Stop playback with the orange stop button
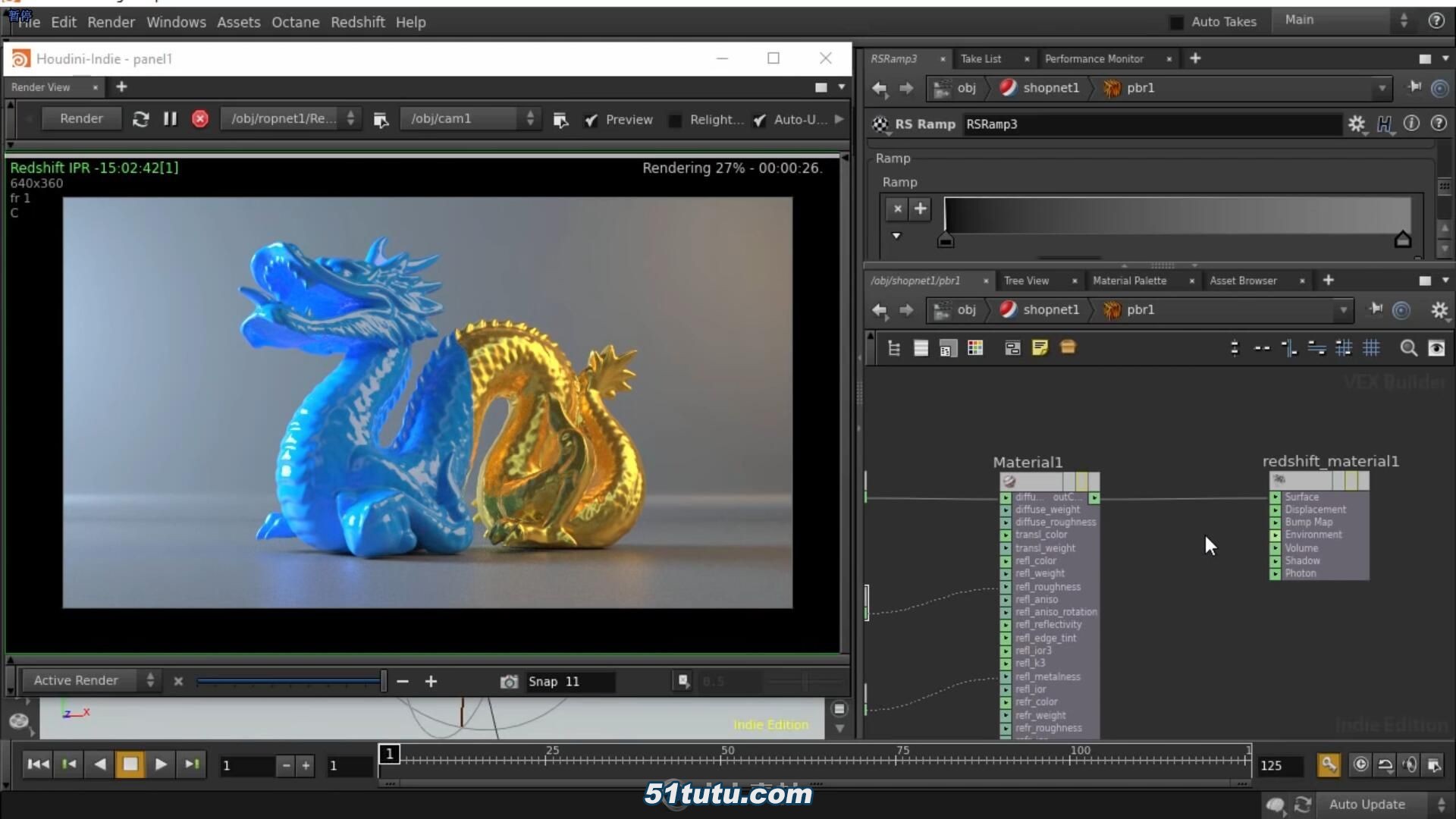 tap(130, 764)
